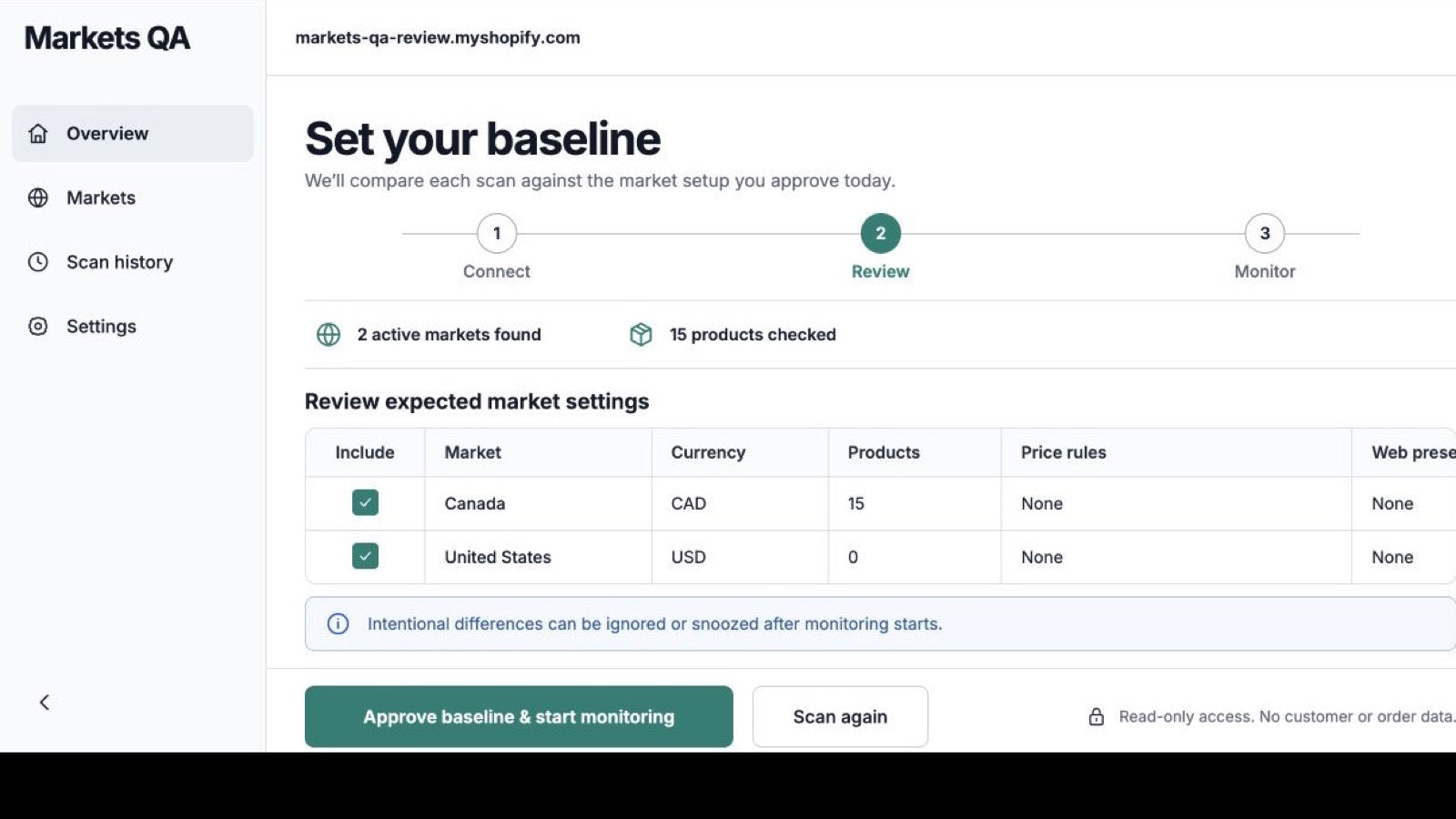Image resolution: width=1456 pixels, height=819 pixels.
Task: Click the Scan again button
Action: click(840, 717)
